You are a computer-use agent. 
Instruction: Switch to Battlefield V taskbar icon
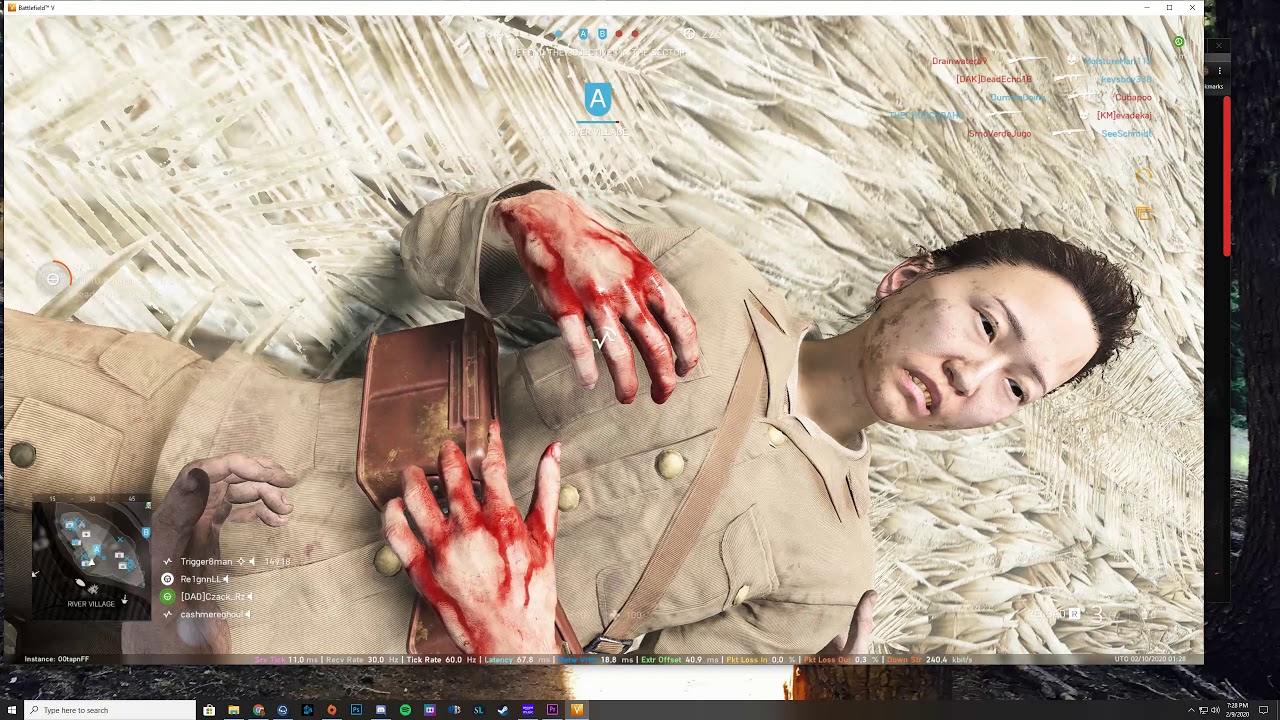pyautogui.click(x=577, y=710)
